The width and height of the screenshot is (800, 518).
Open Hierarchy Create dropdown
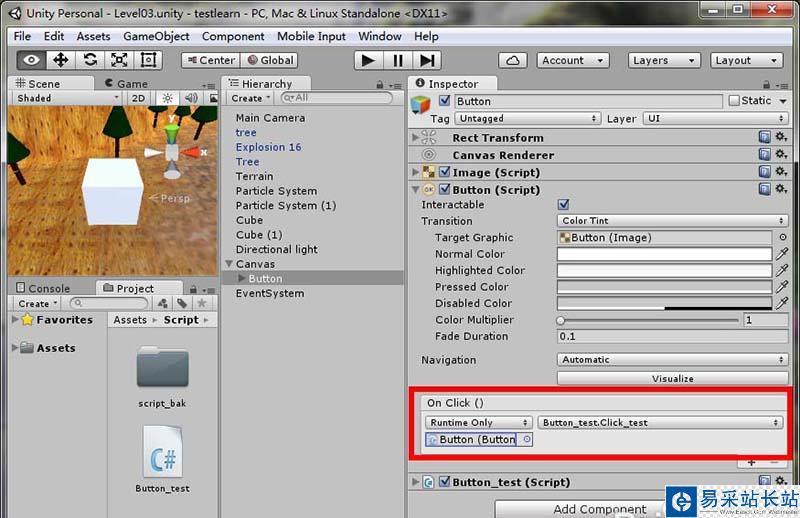250,98
